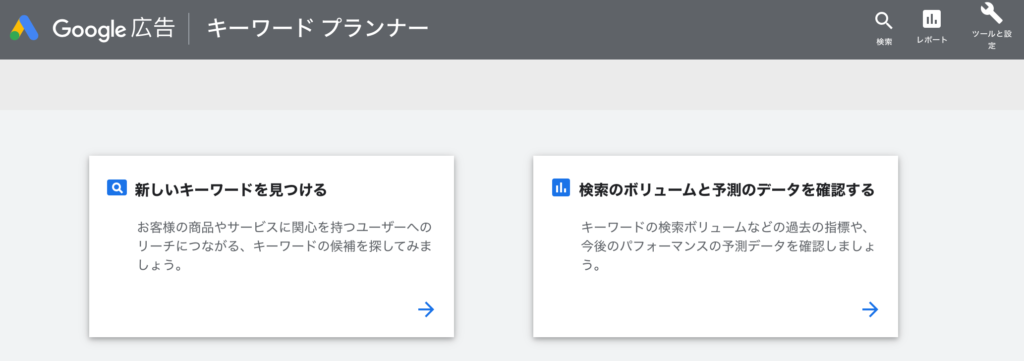Click the arrow on the 検索のボリュームと予測 card

870,309
